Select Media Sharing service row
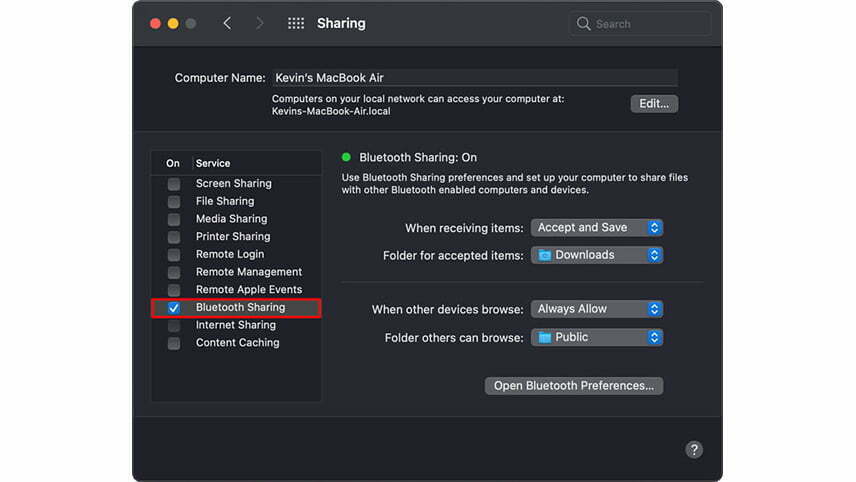The height and width of the screenshot is (482, 856). pos(236,219)
